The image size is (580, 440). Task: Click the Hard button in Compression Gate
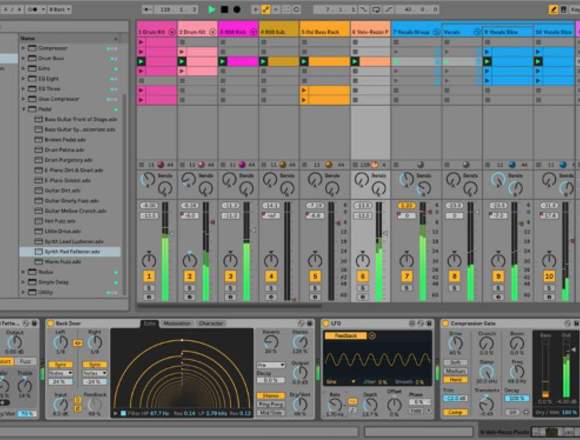pos(455,380)
